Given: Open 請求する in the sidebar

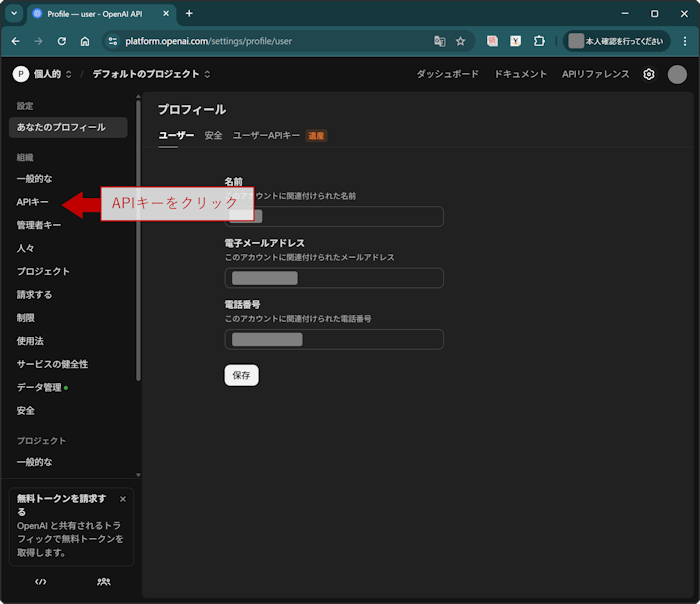Looking at the screenshot, I should pyautogui.click(x=35, y=295).
